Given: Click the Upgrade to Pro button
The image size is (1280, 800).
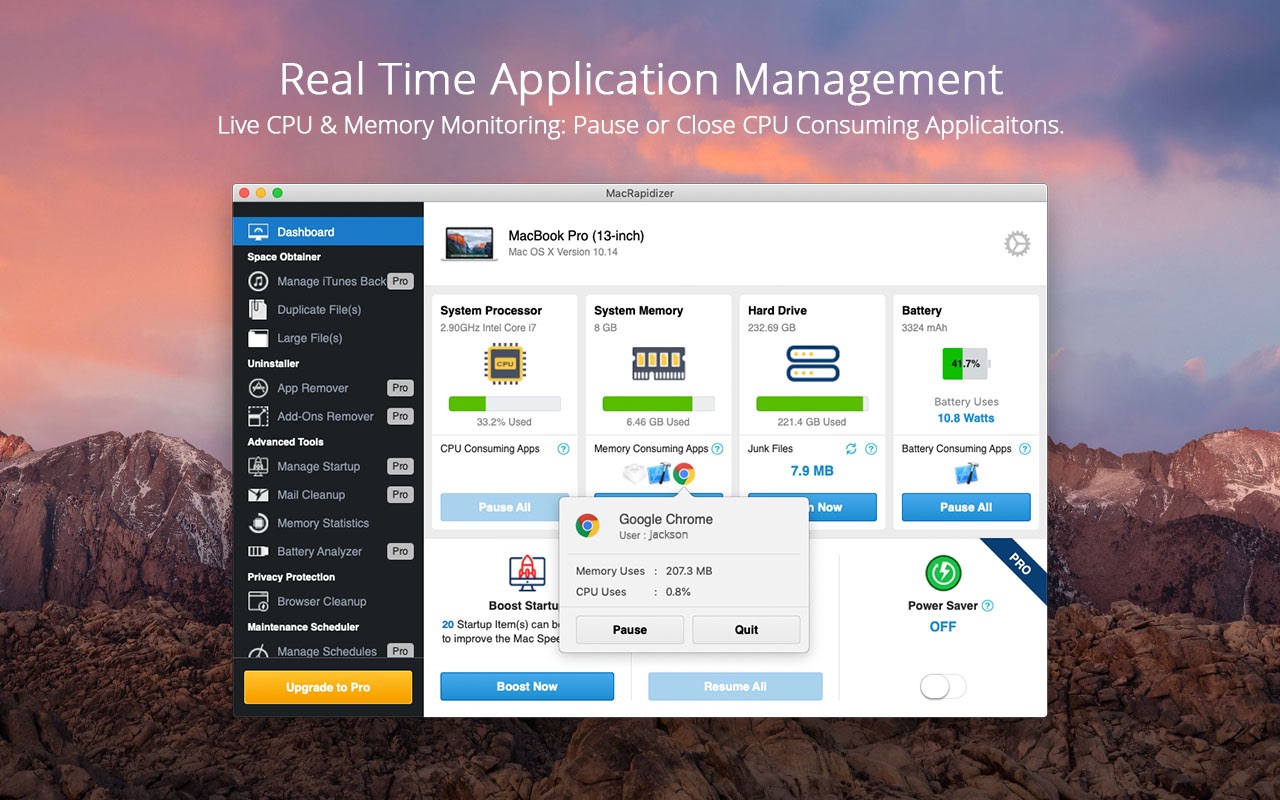Looking at the screenshot, I should coord(328,687).
